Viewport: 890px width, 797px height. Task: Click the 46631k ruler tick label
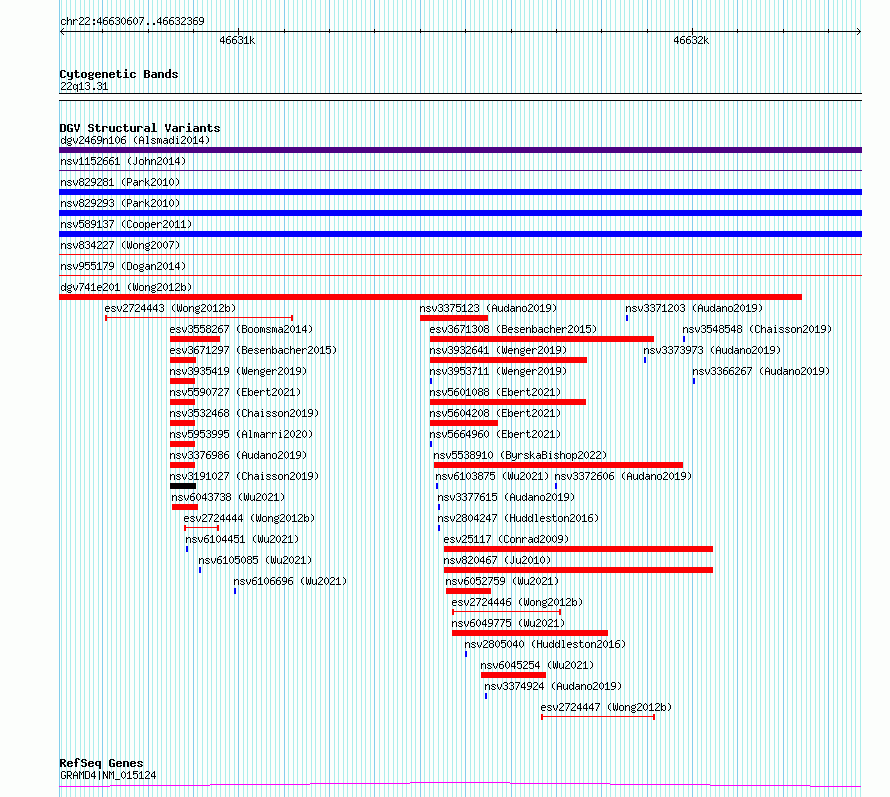point(237,40)
